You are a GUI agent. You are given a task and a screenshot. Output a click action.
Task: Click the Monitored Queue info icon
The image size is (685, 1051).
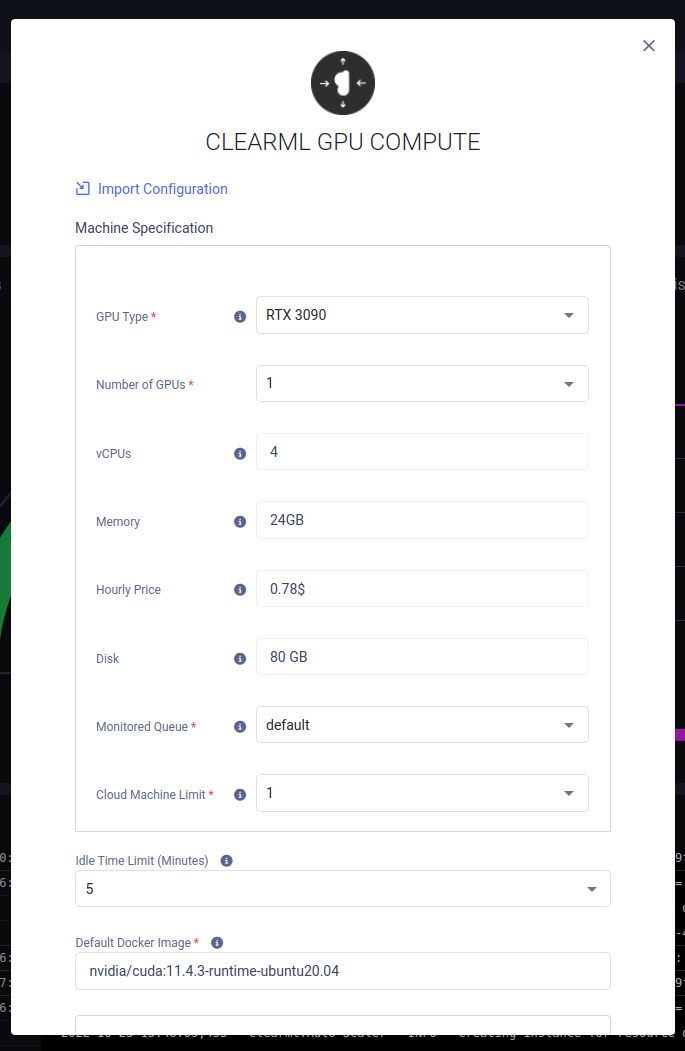click(x=240, y=727)
